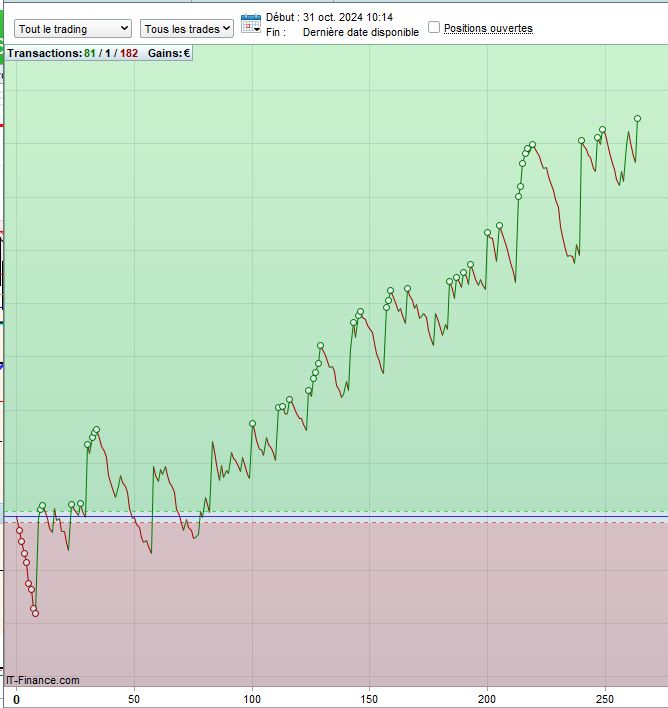Click the 100 label on the x-axis
The height and width of the screenshot is (708, 668).
[252, 699]
